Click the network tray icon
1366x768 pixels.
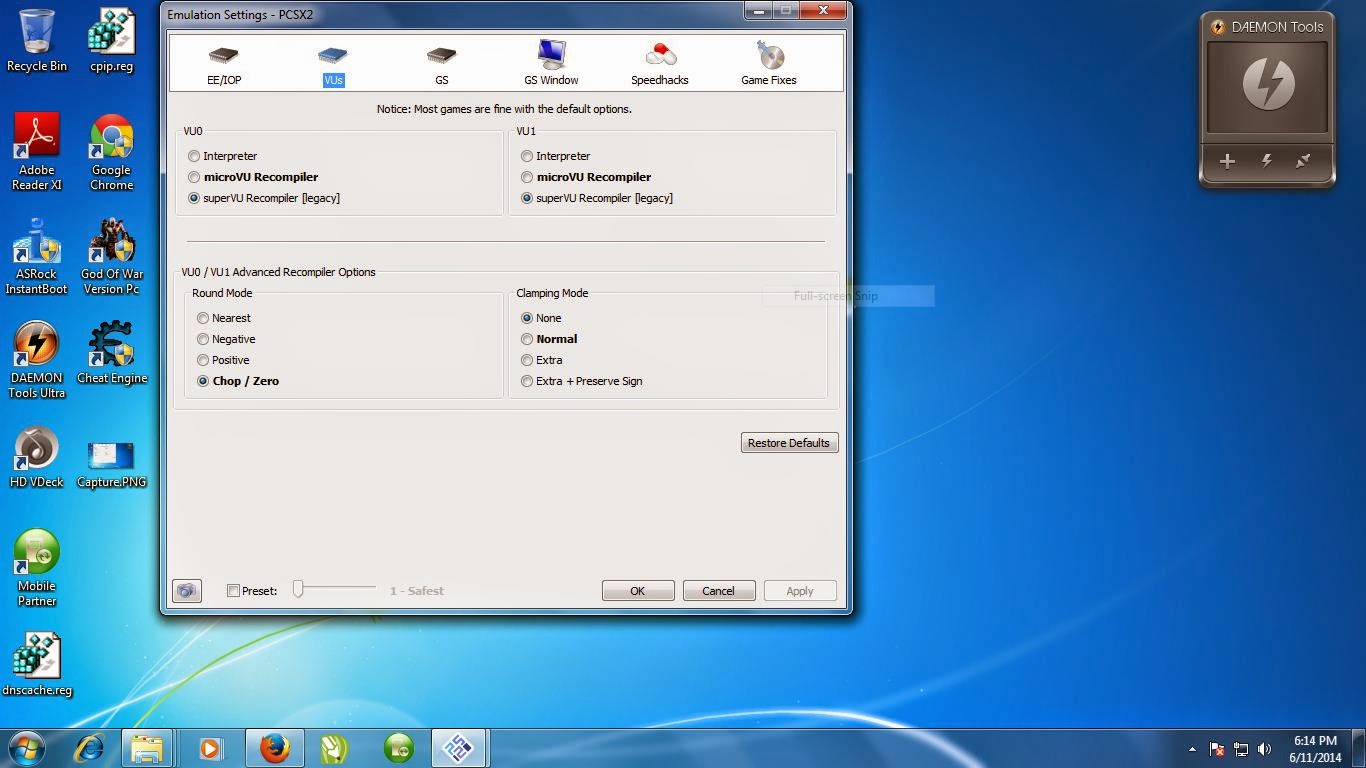(x=1241, y=749)
